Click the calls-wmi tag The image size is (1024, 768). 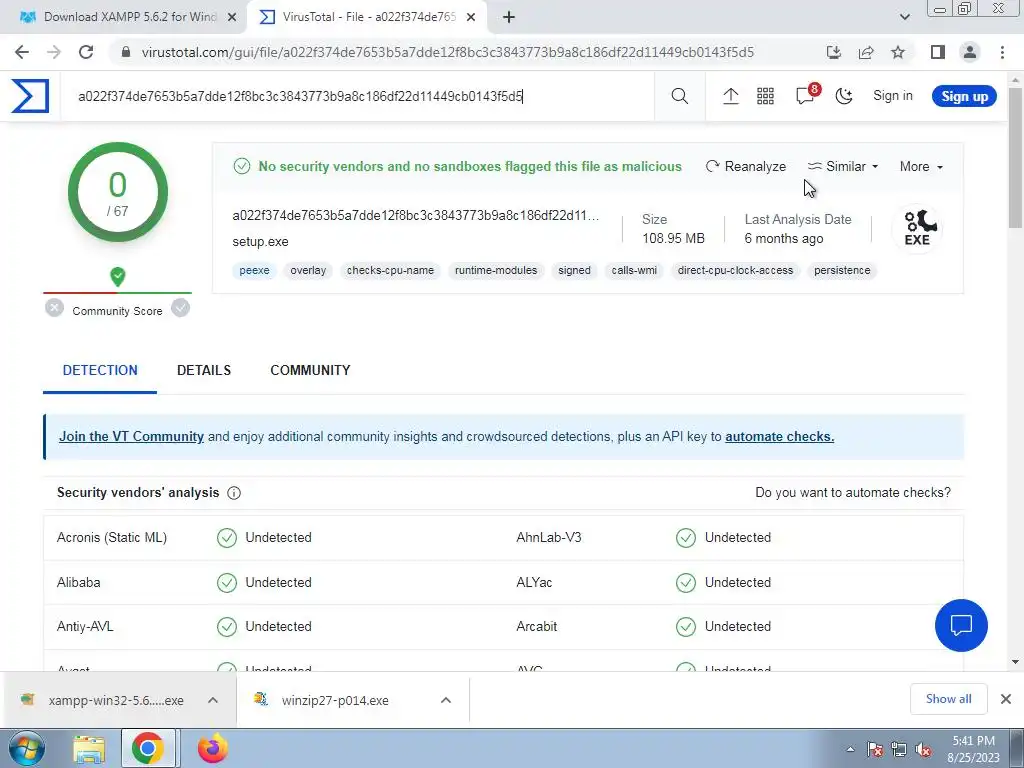click(634, 270)
